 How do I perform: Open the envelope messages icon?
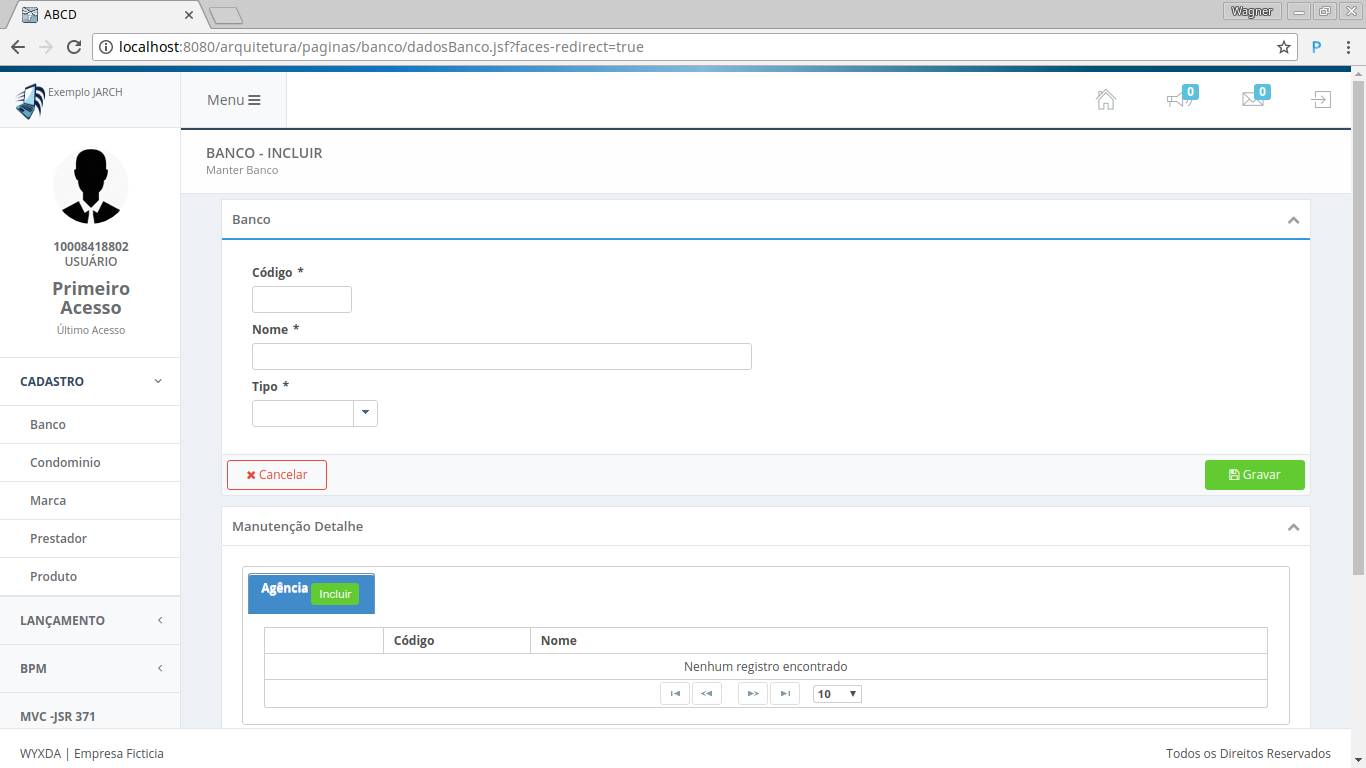[1252, 100]
